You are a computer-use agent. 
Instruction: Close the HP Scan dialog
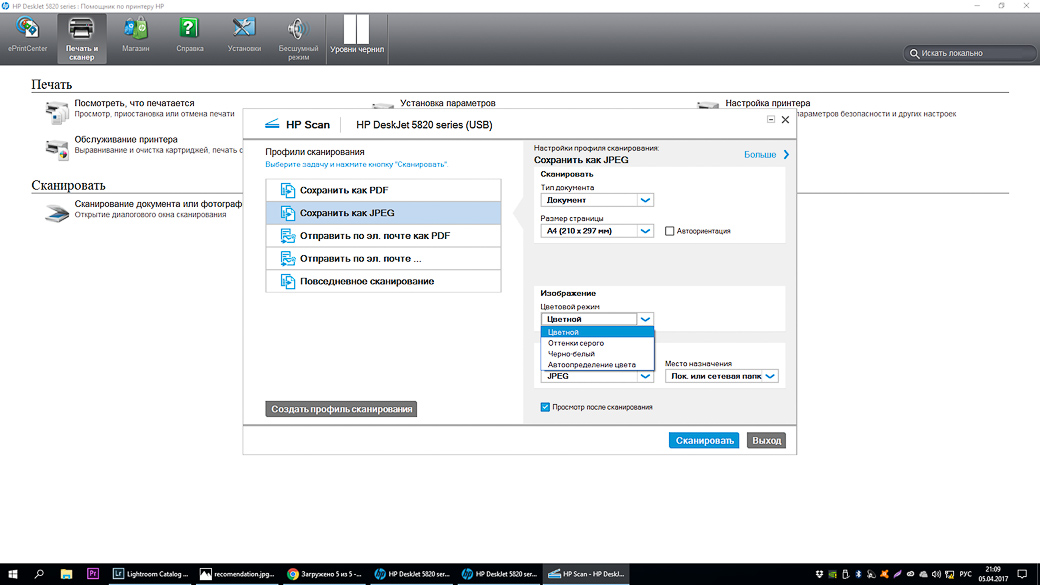tap(785, 119)
